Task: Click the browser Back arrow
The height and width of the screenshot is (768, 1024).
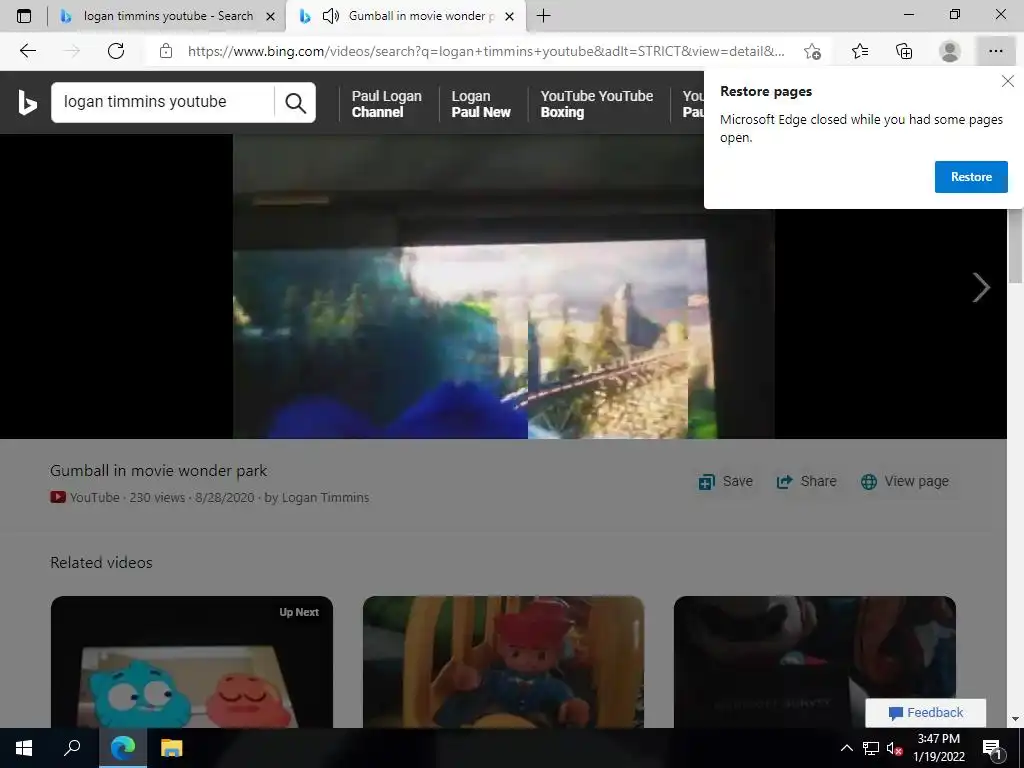Action: coord(27,51)
